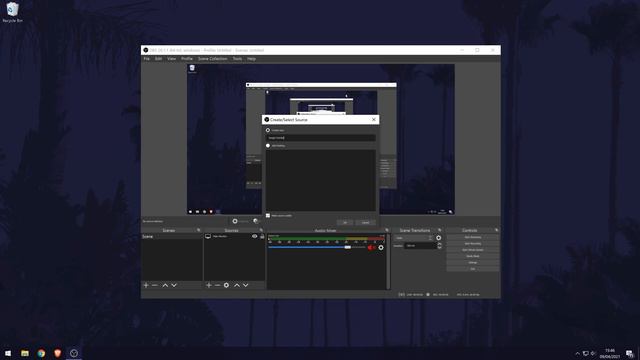Move the scene down in the Scenes list
The image size is (640, 360).
point(174,285)
